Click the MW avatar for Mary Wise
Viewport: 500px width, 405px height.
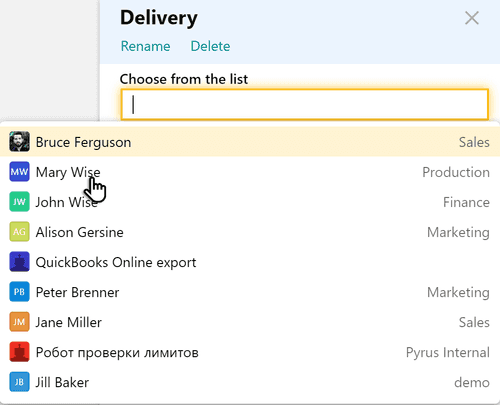click(19, 172)
